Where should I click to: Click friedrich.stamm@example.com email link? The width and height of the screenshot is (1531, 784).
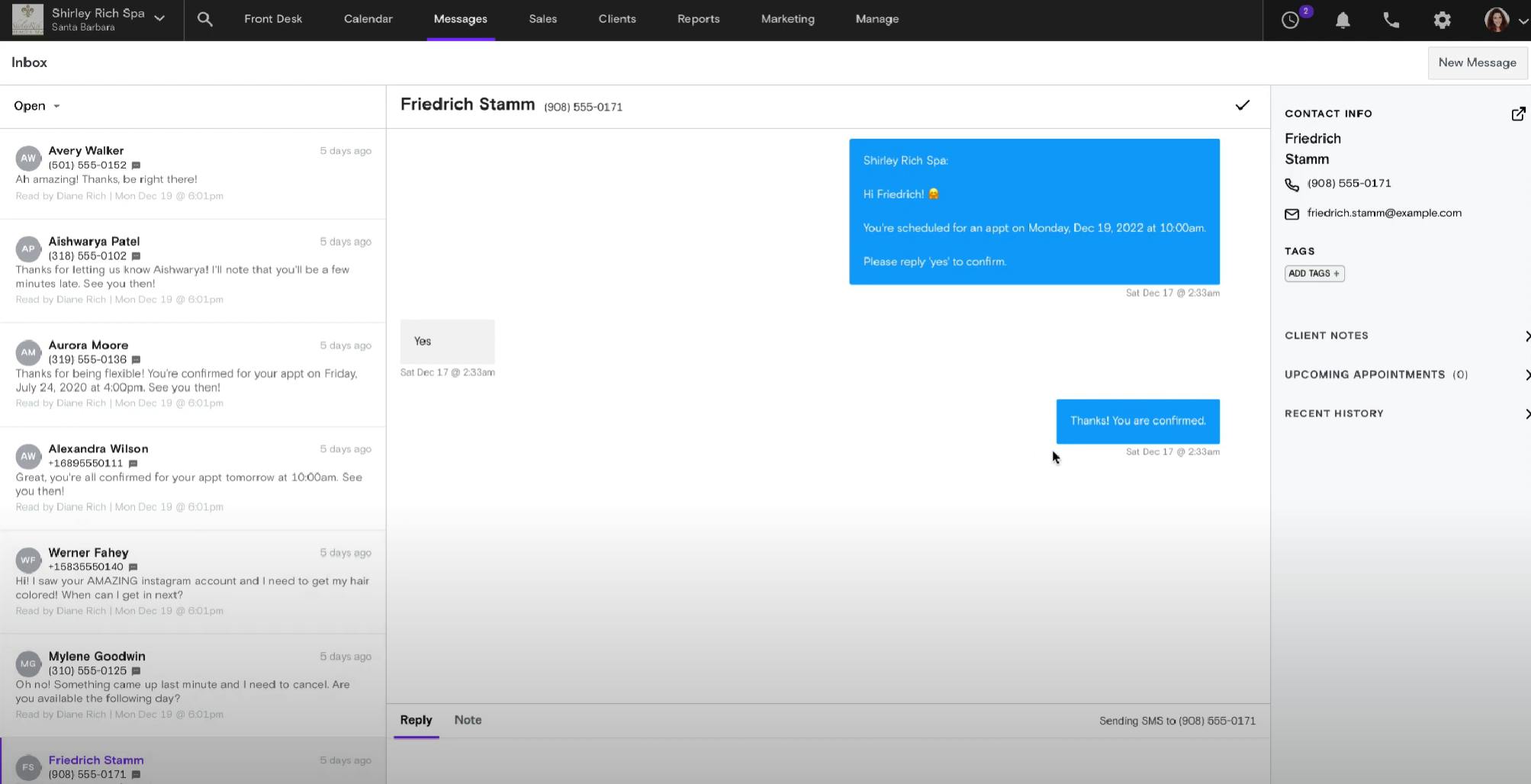(x=1385, y=214)
